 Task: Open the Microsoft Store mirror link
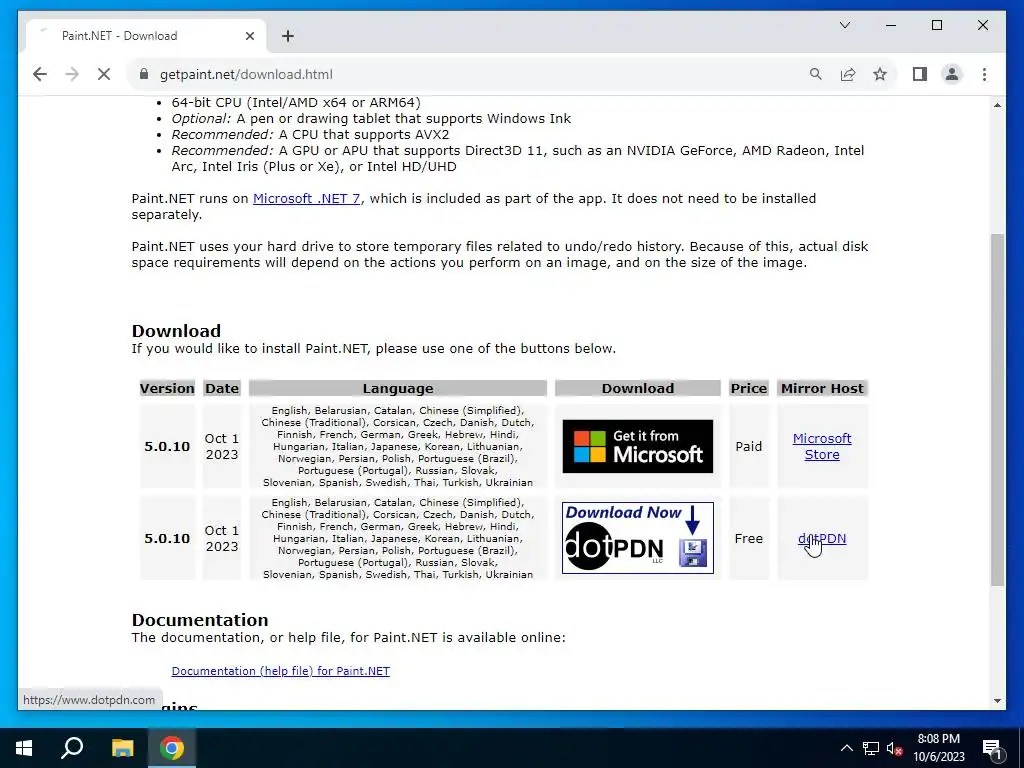point(822,447)
